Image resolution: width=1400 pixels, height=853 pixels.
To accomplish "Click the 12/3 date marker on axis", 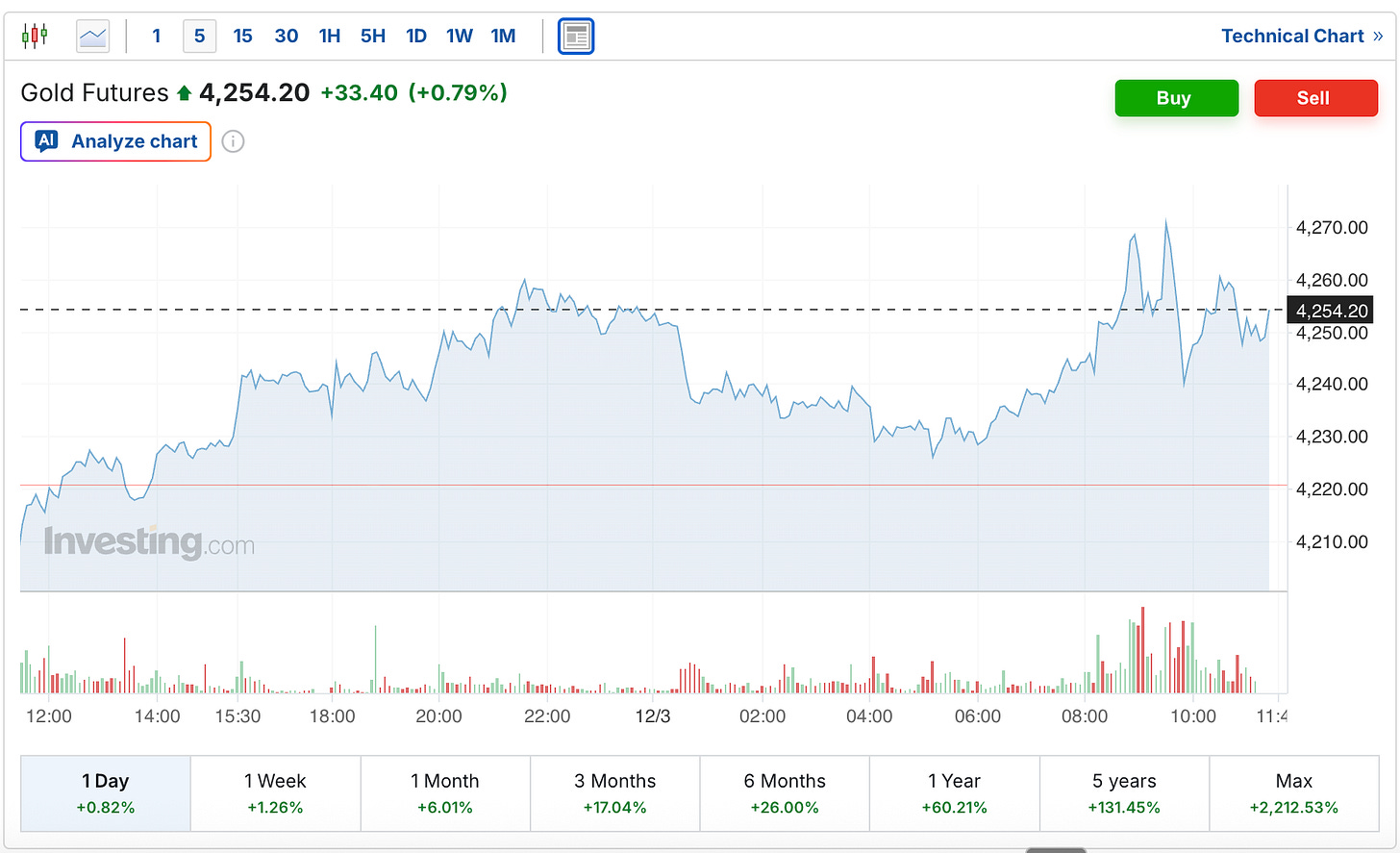I will 653,716.
